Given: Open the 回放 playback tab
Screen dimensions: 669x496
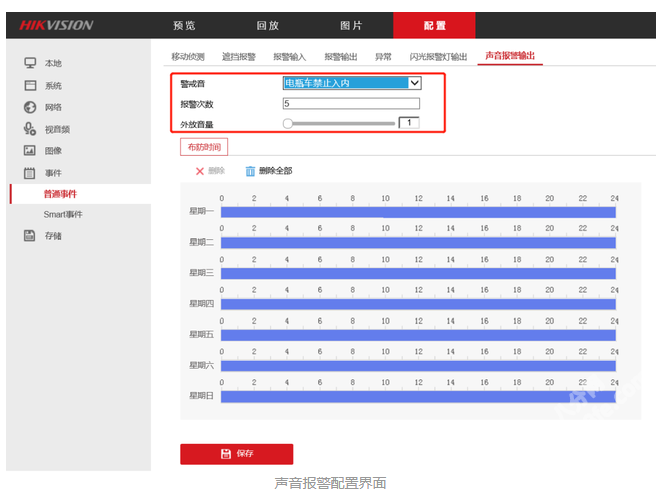Looking at the screenshot, I should click(267, 25).
